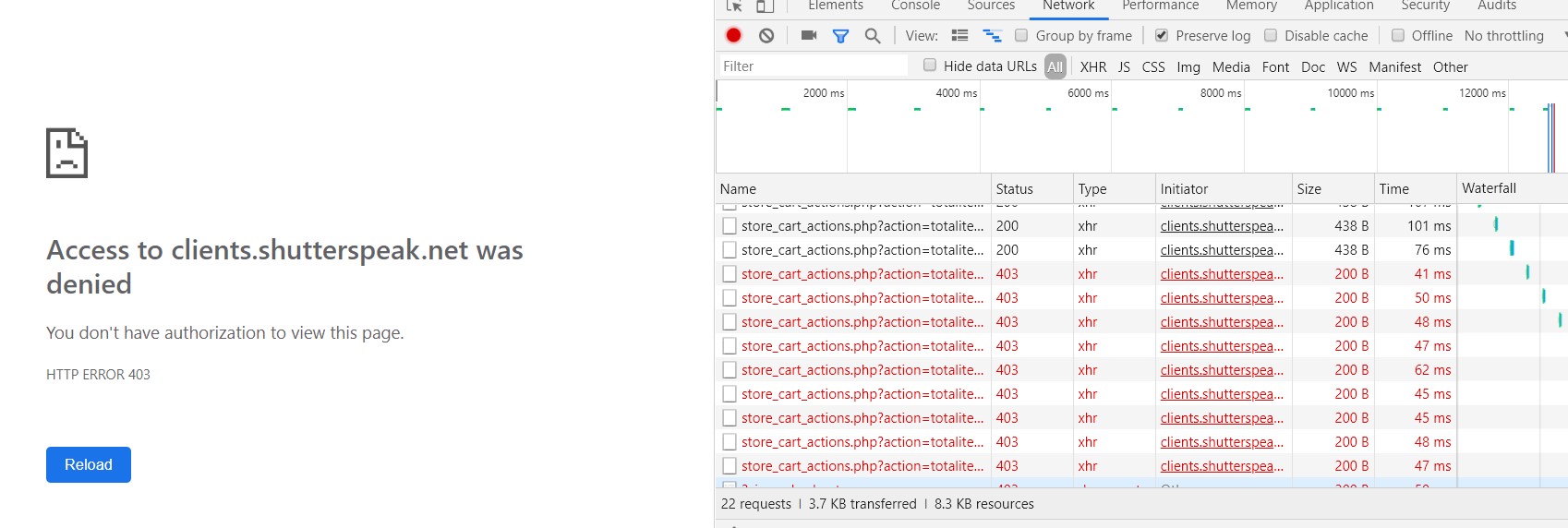This screenshot has width=1568, height=528.
Task: Toggle the overview waterfall view icon
Action: (x=992, y=35)
